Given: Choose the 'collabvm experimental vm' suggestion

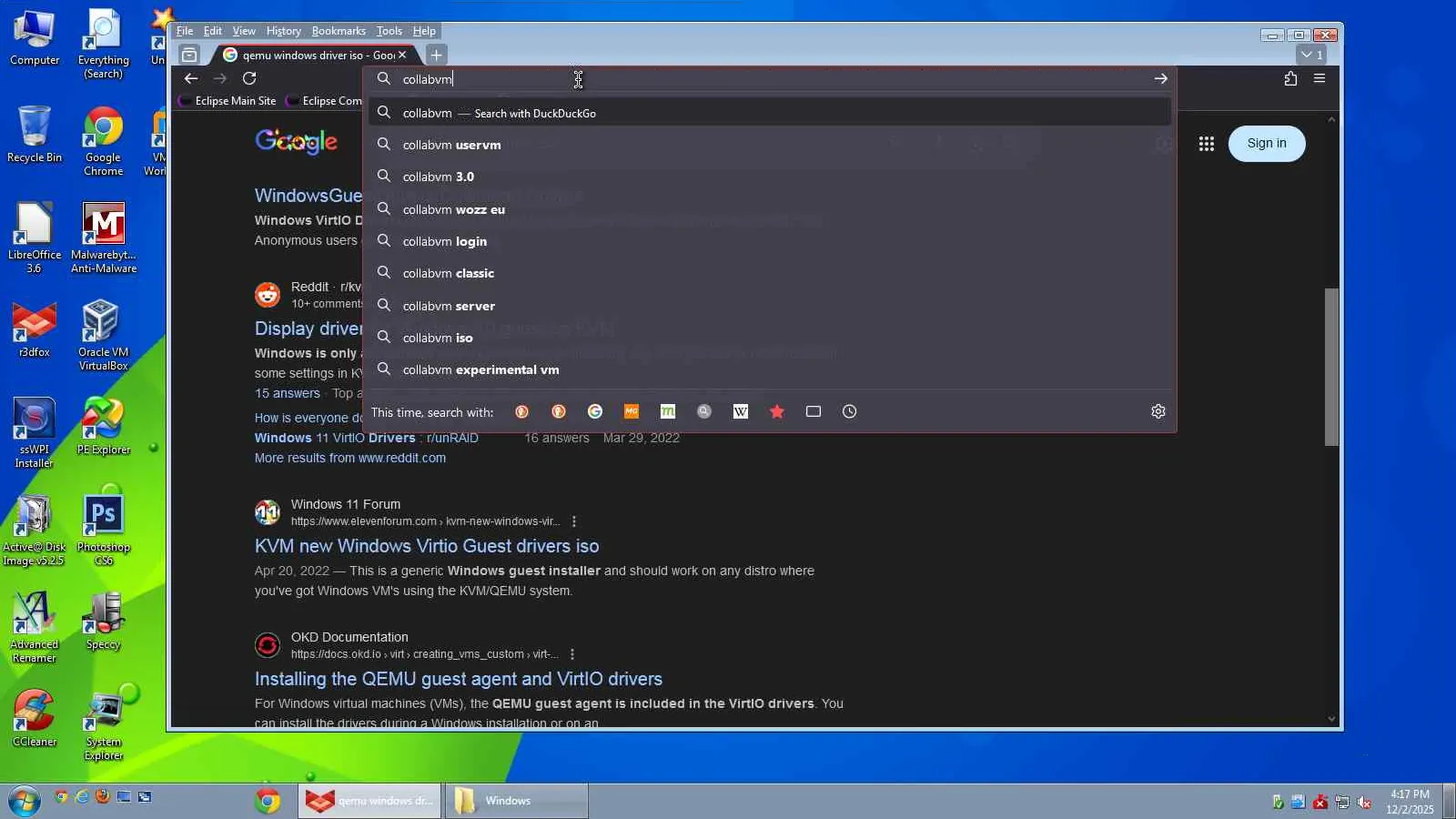Looking at the screenshot, I should pyautogui.click(x=770, y=369).
